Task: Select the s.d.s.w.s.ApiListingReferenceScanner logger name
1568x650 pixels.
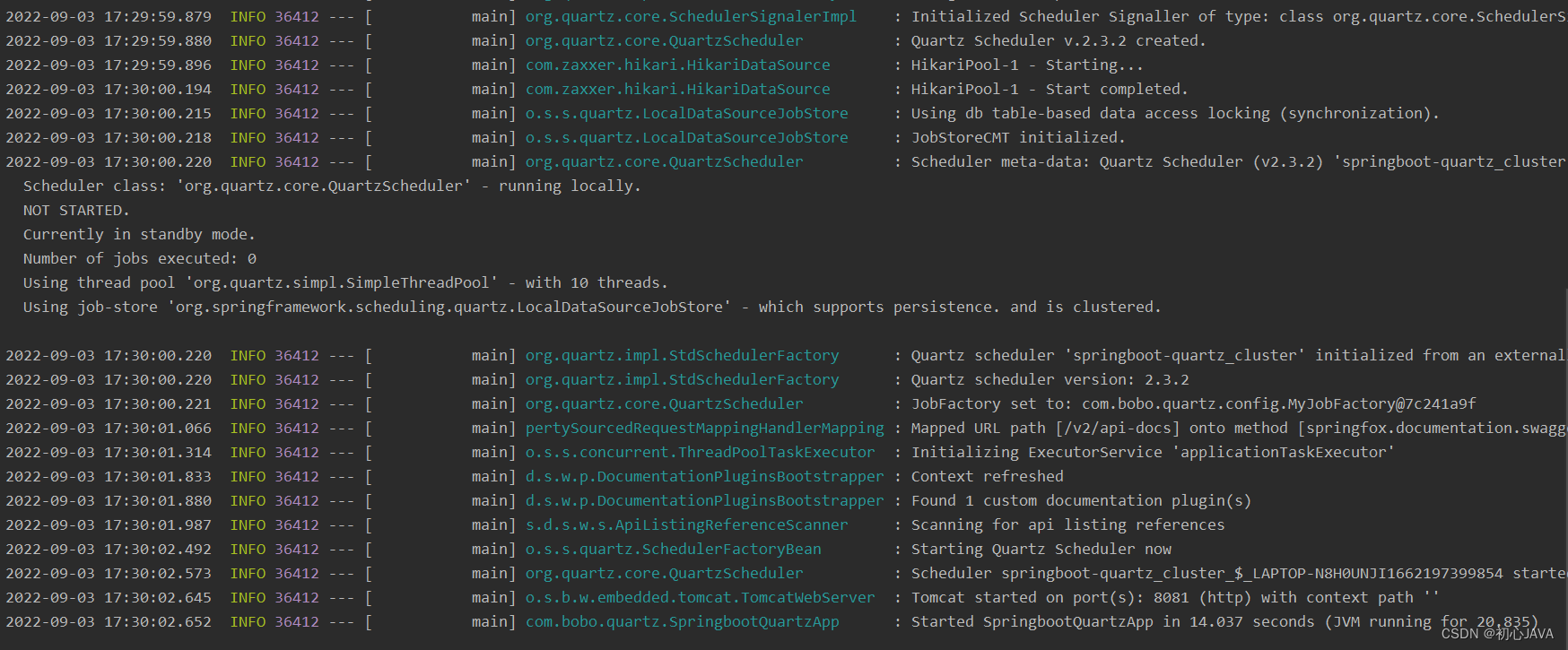Action: [x=686, y=525]
